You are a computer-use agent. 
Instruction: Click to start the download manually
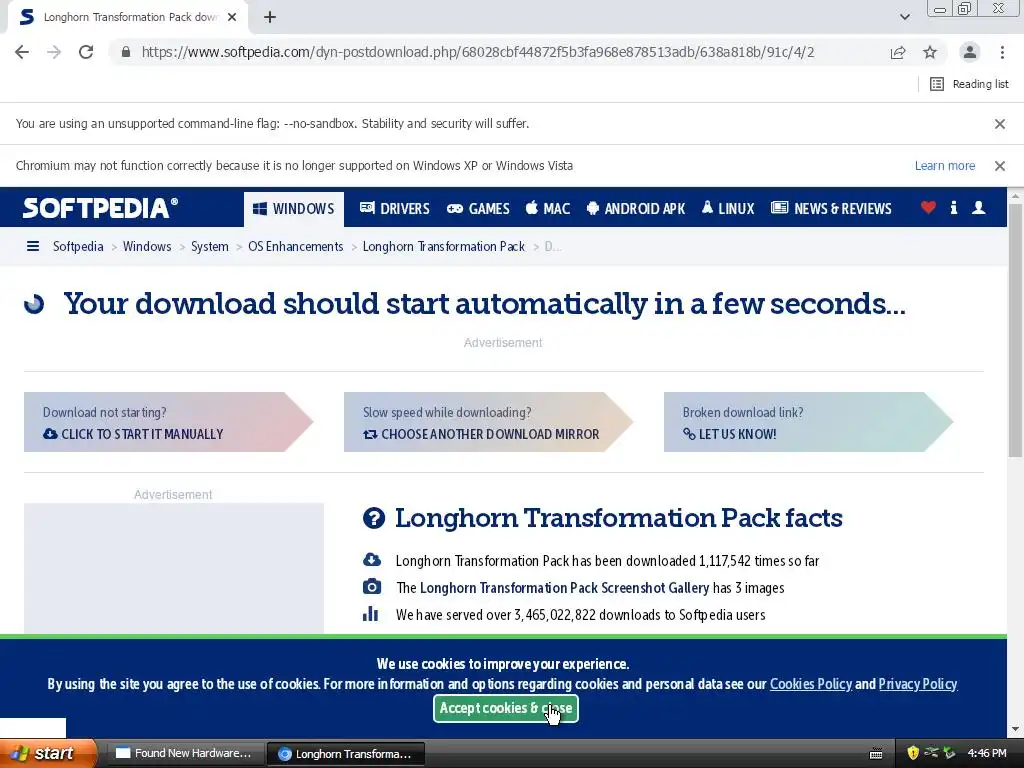pos(168,422)
